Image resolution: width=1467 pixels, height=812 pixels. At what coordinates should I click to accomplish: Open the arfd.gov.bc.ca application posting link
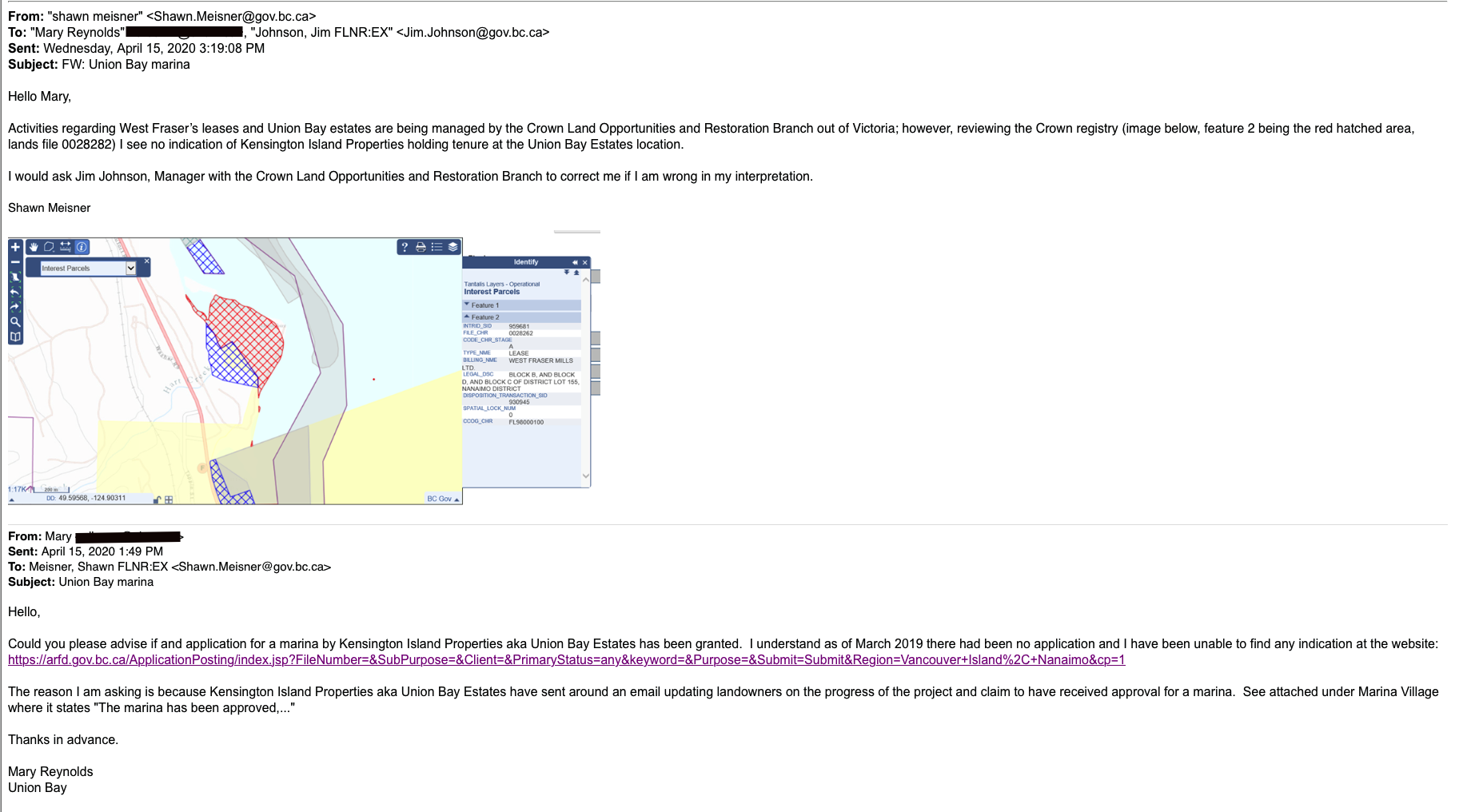pos(566,660)
